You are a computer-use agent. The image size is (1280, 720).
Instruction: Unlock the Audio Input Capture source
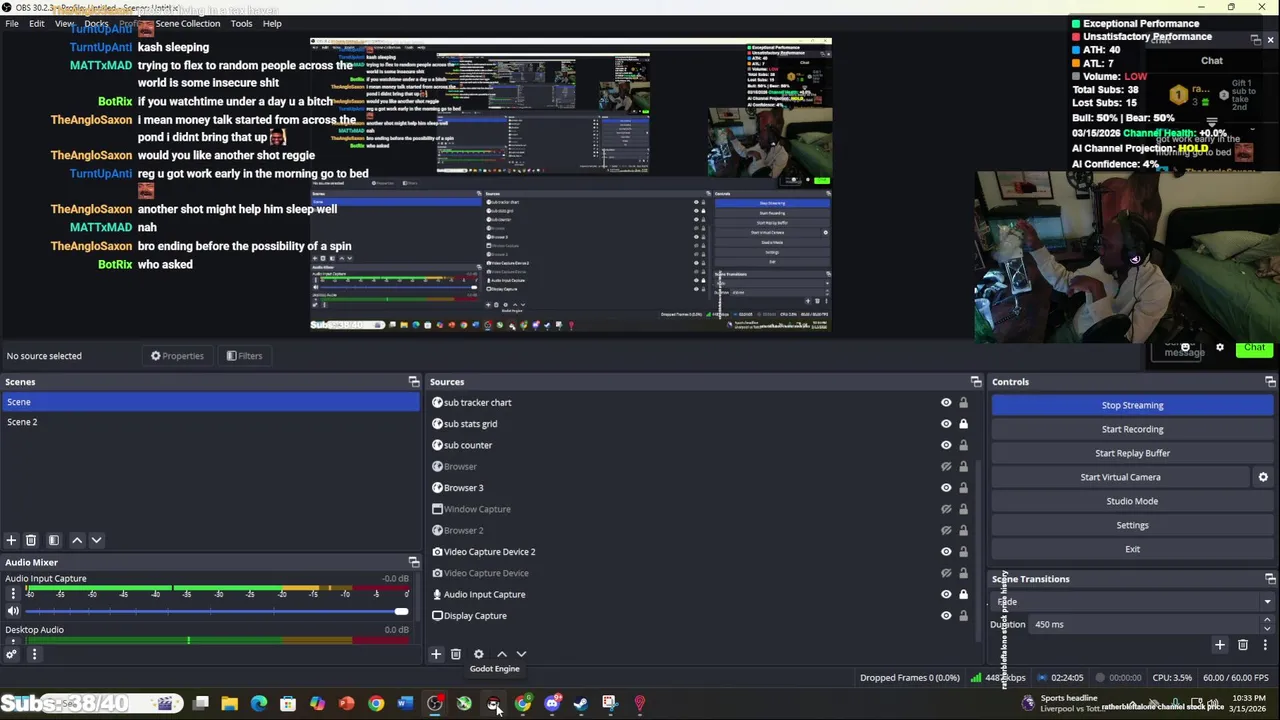pos(963,594)
